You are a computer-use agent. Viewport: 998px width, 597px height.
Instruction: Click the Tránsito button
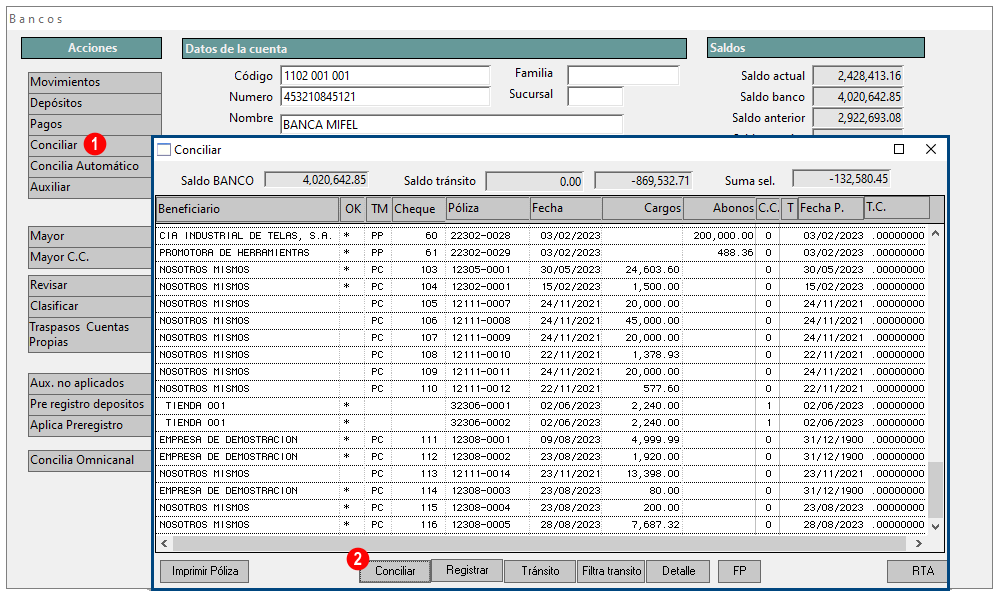(x=540, y=571)
